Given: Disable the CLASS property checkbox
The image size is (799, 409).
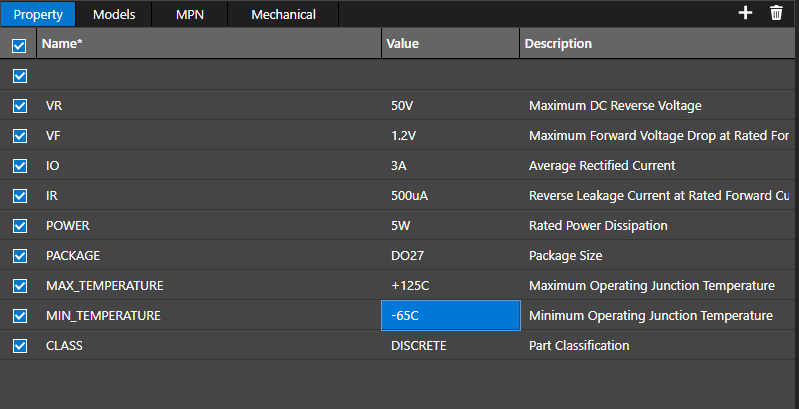Looking at the screenshot, I should coord(19,346).
